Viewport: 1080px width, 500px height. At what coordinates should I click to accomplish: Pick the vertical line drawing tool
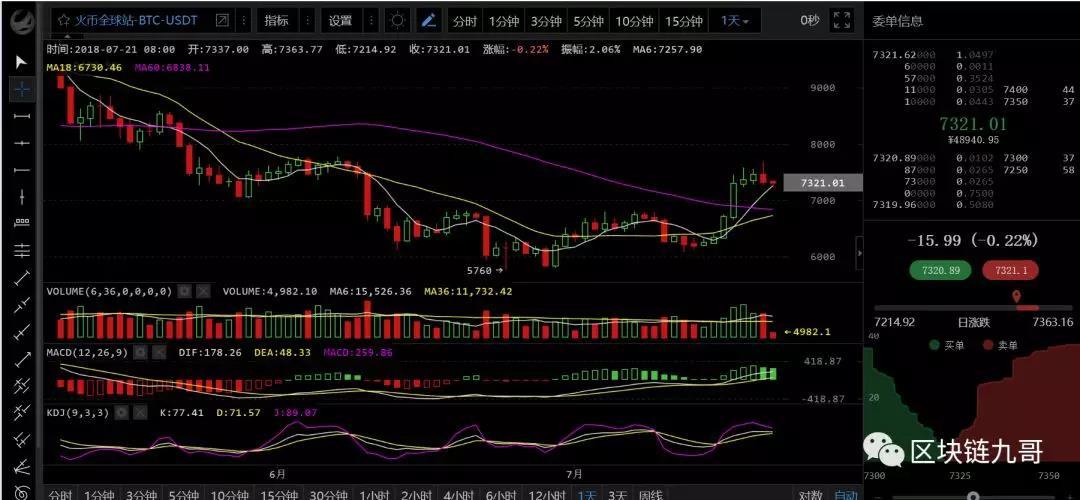(x=22, y=196)
